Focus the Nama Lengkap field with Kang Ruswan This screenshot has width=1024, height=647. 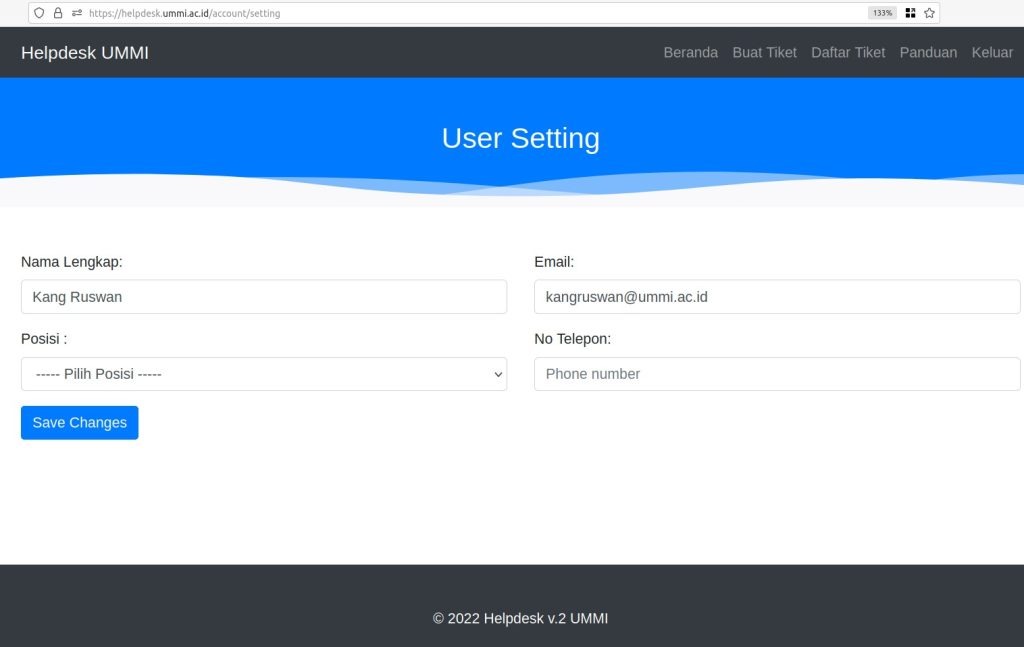point(264,297)
